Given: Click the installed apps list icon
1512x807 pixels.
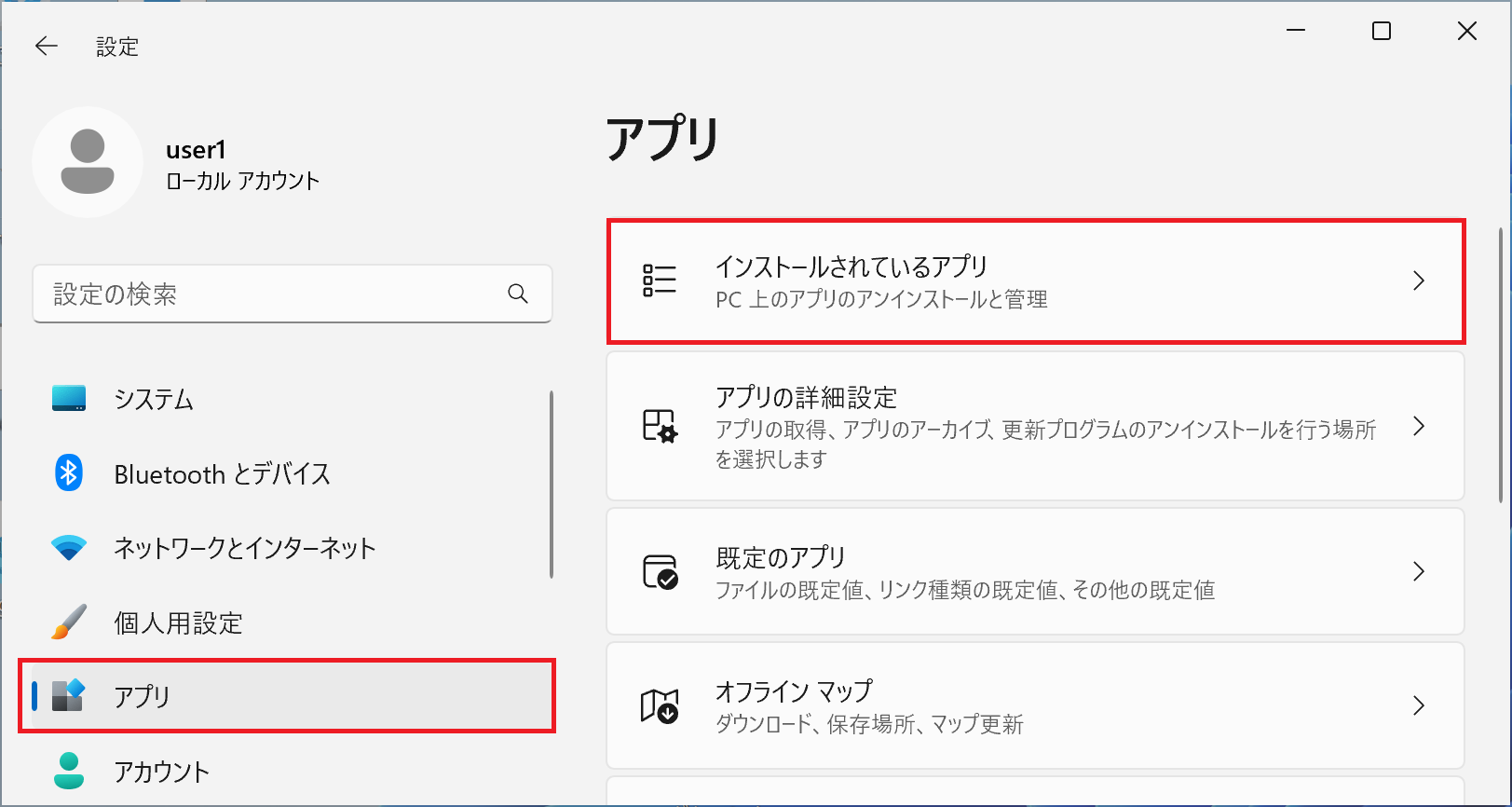Looking at the screenshot, I should [660, 280].
